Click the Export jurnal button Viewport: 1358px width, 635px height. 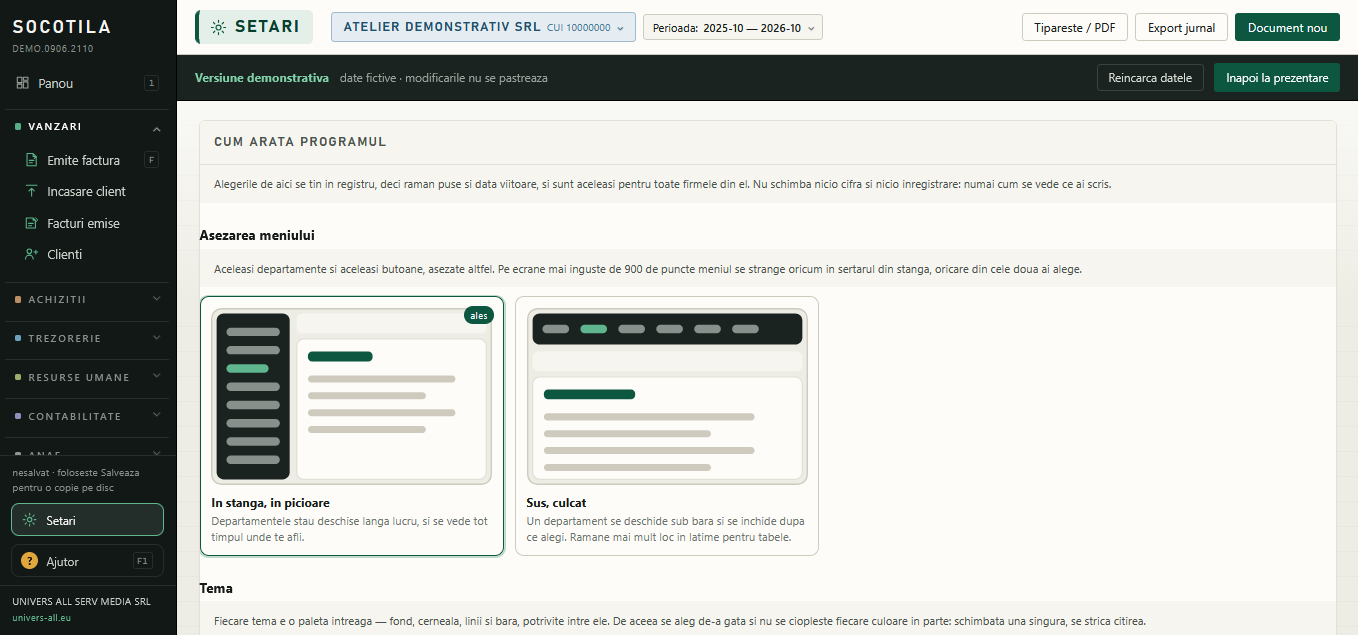point(1181,27)
